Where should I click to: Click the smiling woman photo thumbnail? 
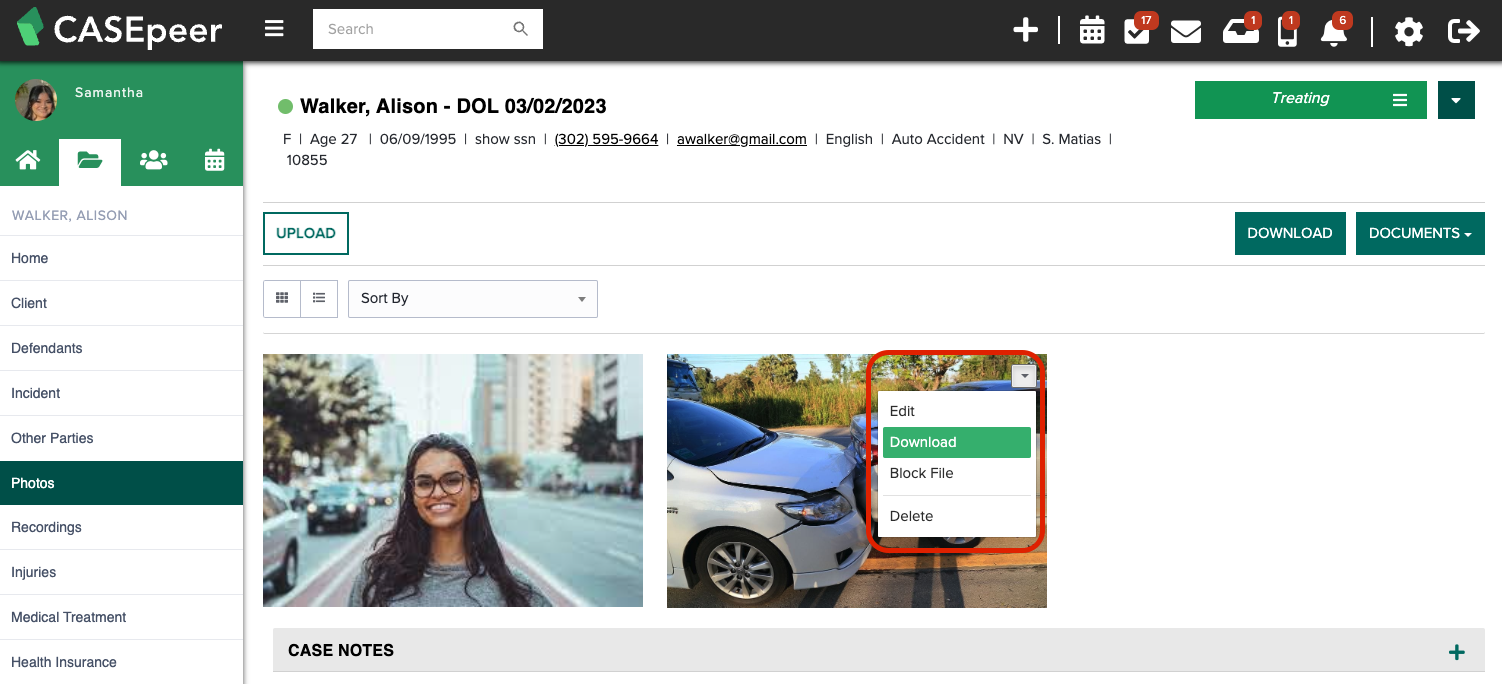[x=452, y=480]
